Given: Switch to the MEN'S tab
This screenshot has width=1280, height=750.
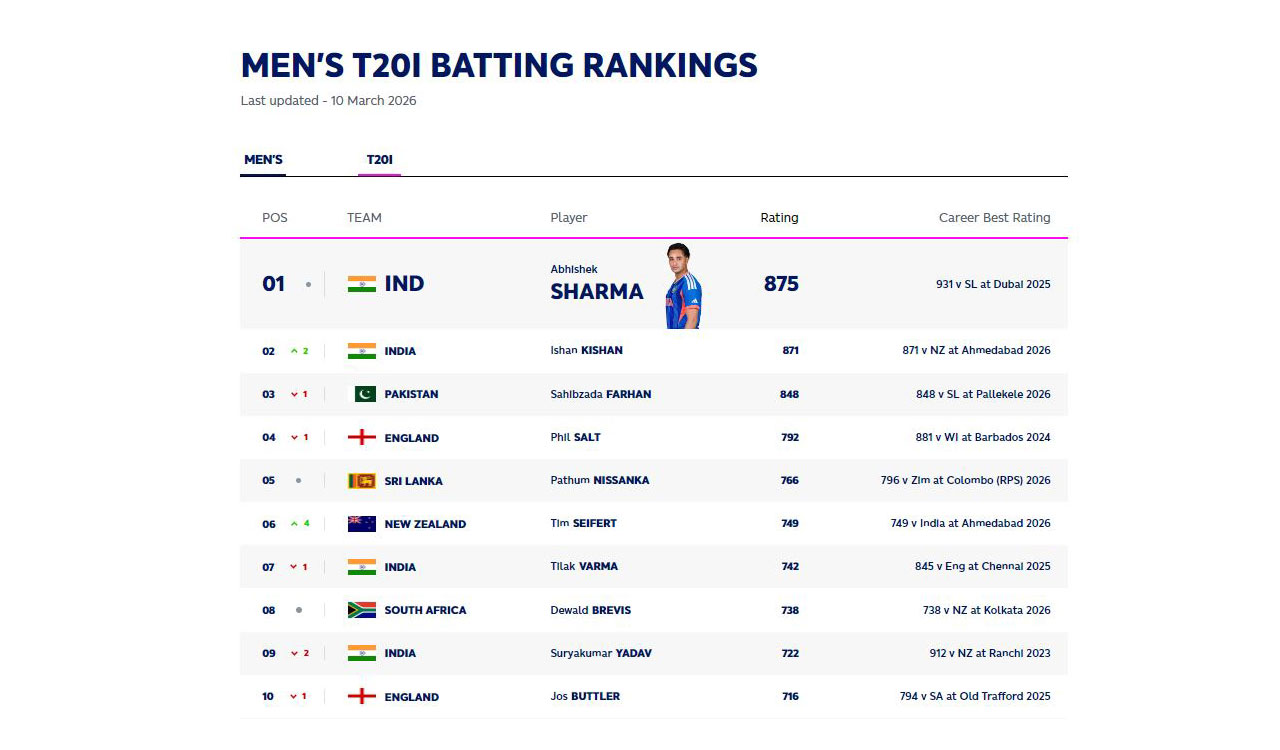Looking at the screenshot, I should [263, 160].
